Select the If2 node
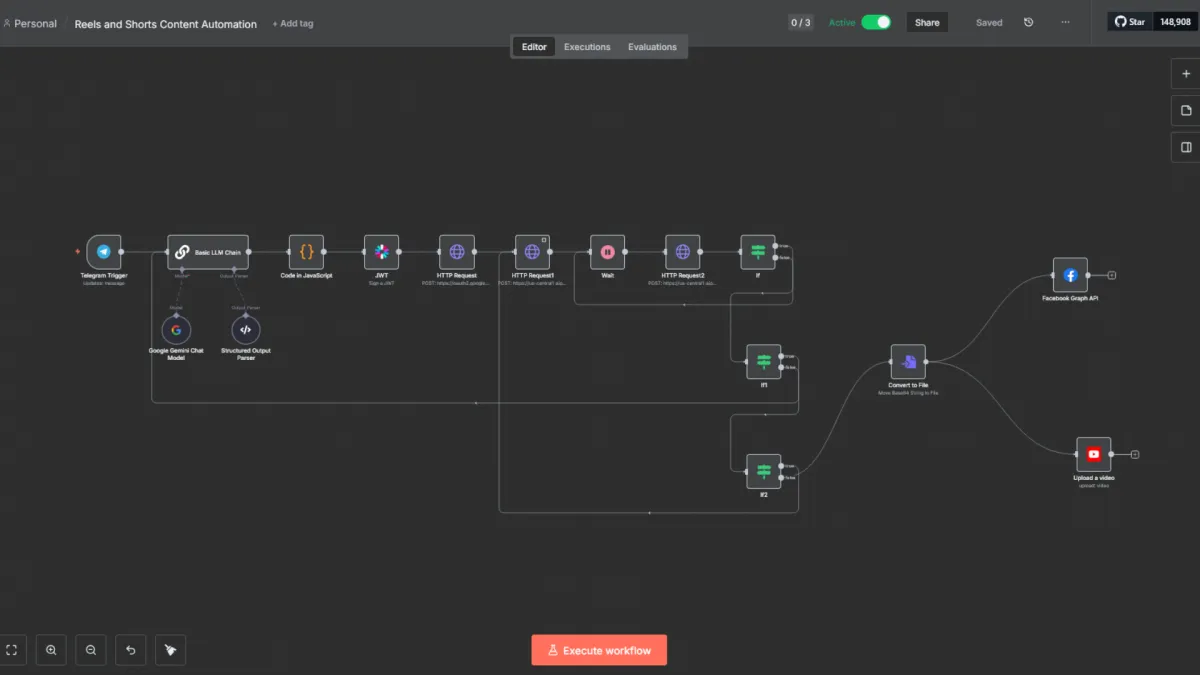The image size is (1200, 675). [764, 471]
